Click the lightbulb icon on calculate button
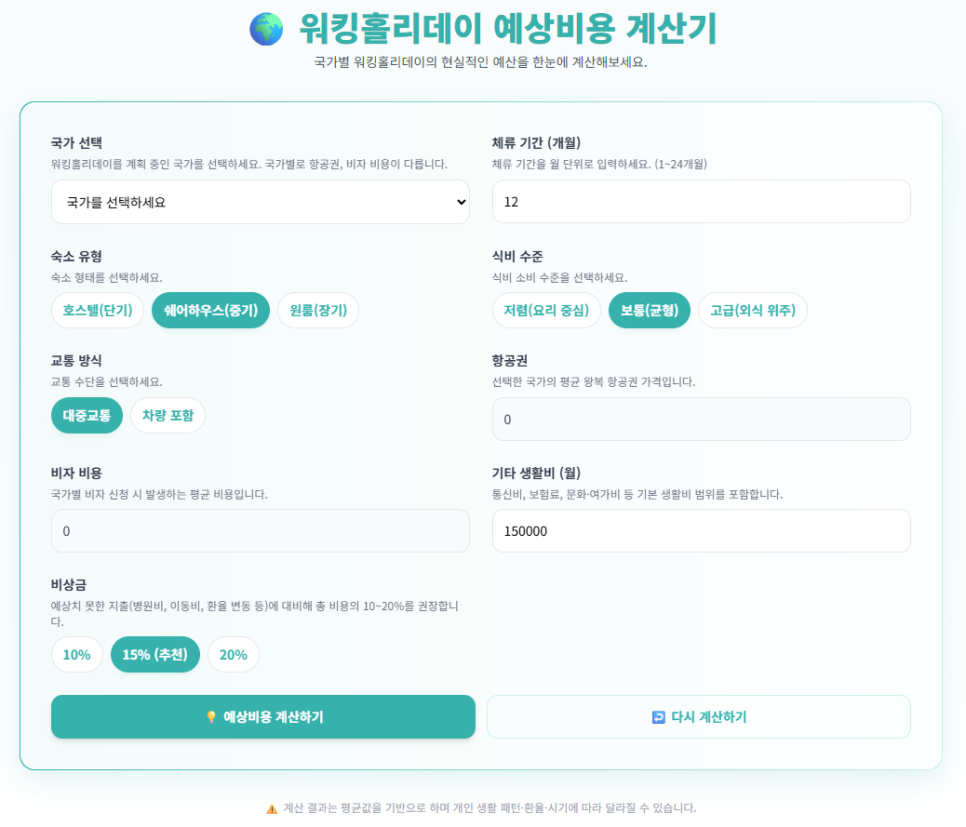Screen dimensions: 966x827 click(211, 717)
